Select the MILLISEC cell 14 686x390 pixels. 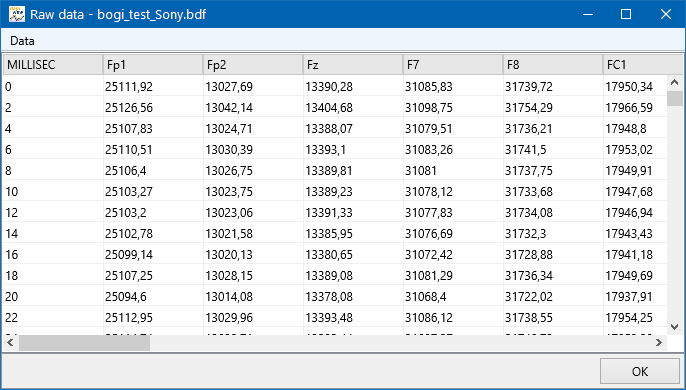53,234
